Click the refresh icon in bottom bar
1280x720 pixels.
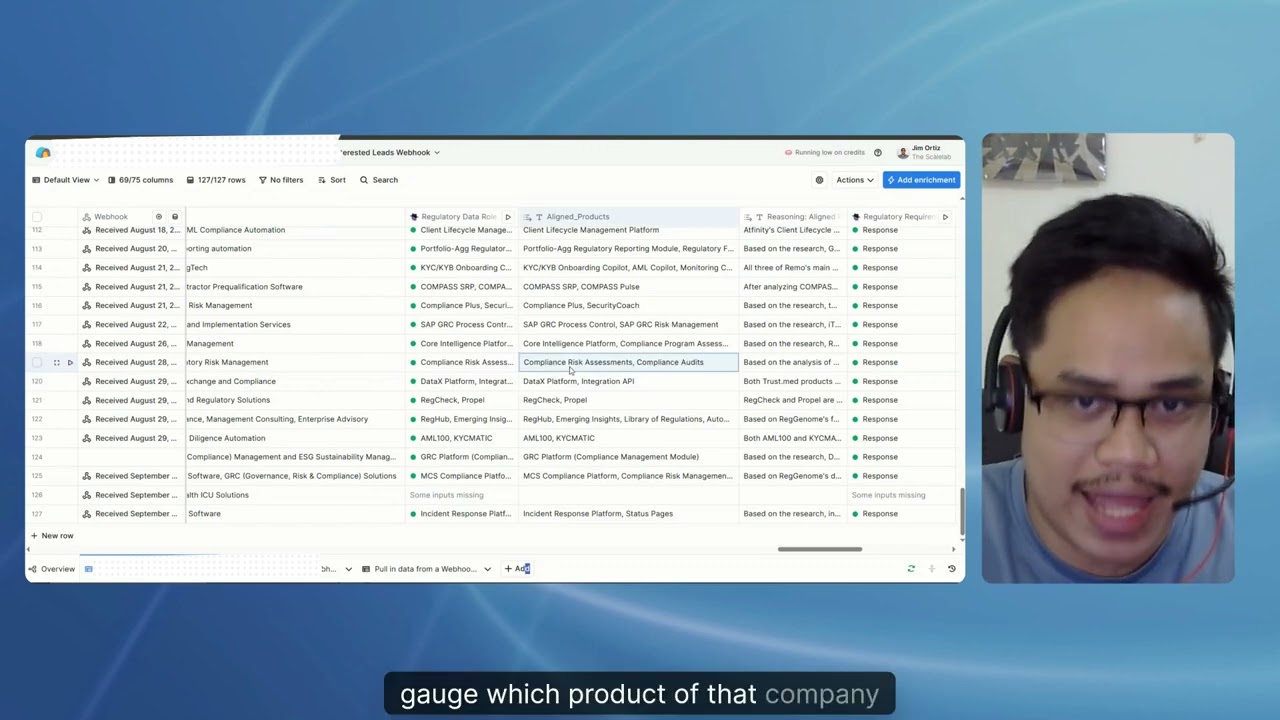(911, 569)
